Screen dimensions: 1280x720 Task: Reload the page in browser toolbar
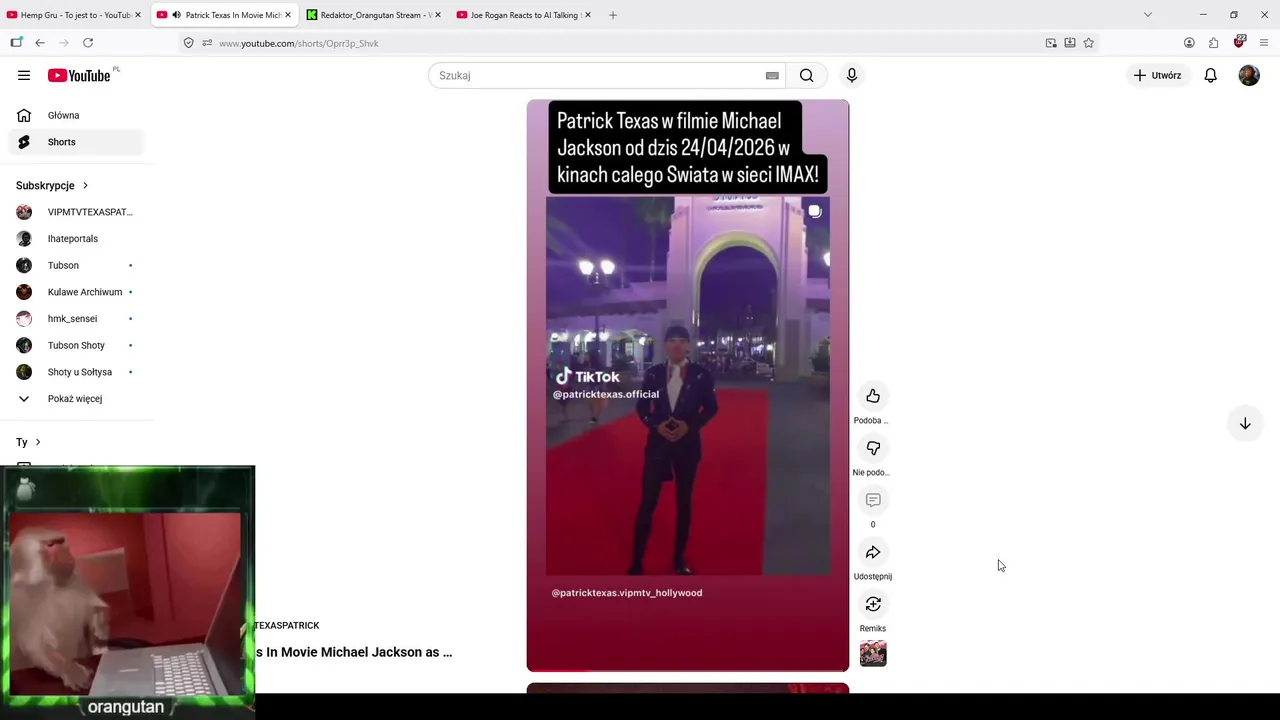tap(88, 43)
